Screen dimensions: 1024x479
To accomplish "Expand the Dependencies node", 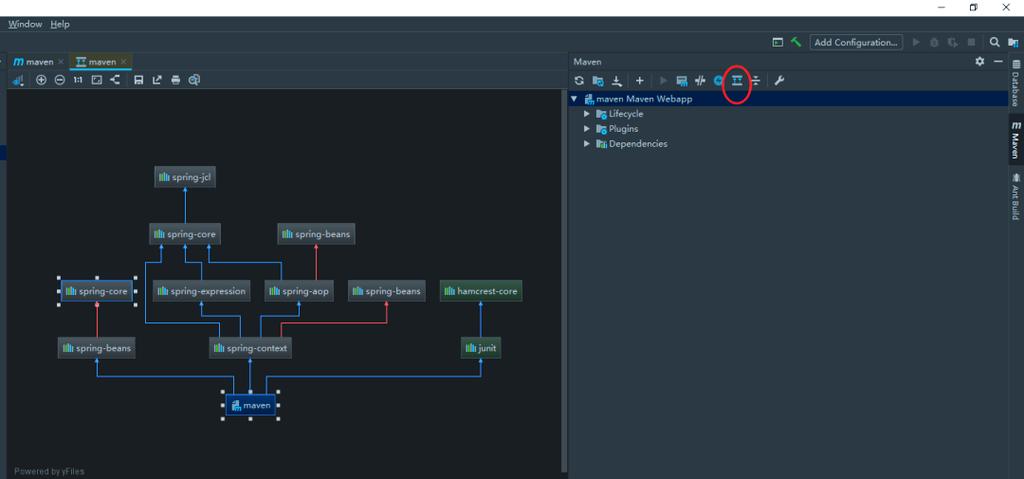I will pyautogui.click(x=586, y=144).
